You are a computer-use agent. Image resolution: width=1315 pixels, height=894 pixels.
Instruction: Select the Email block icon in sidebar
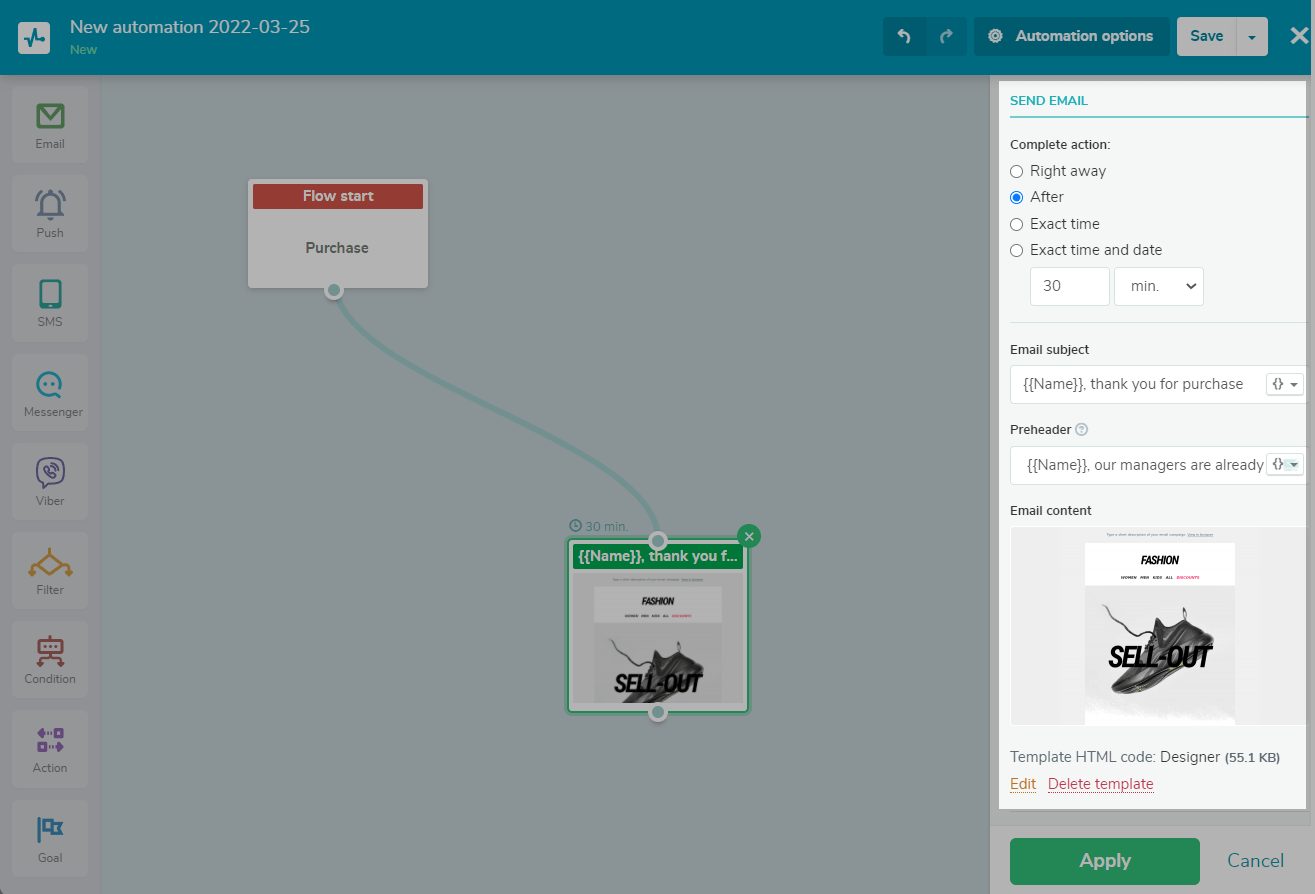coord(50,125)
